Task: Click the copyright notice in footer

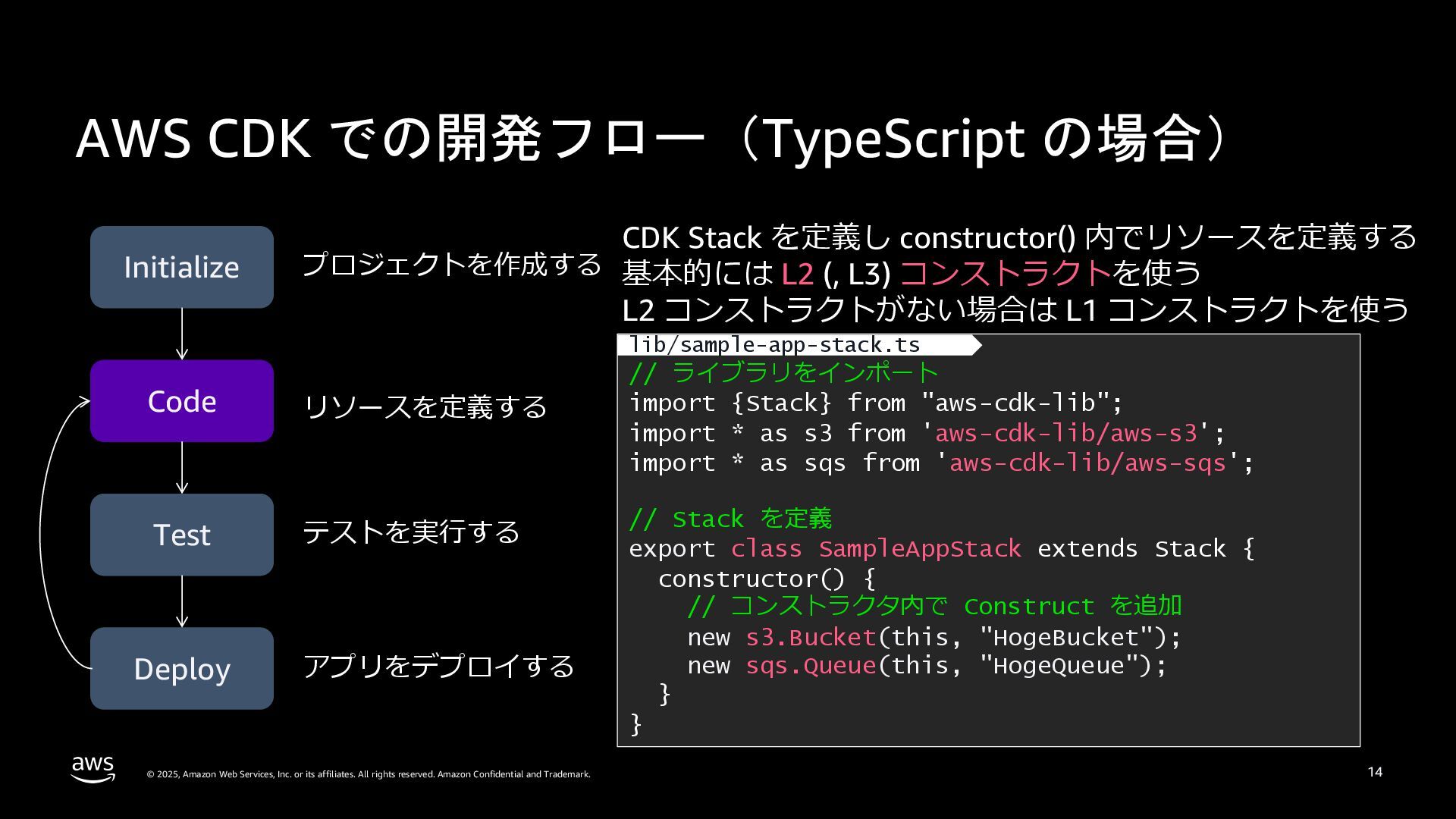Action: coord(369,774)
